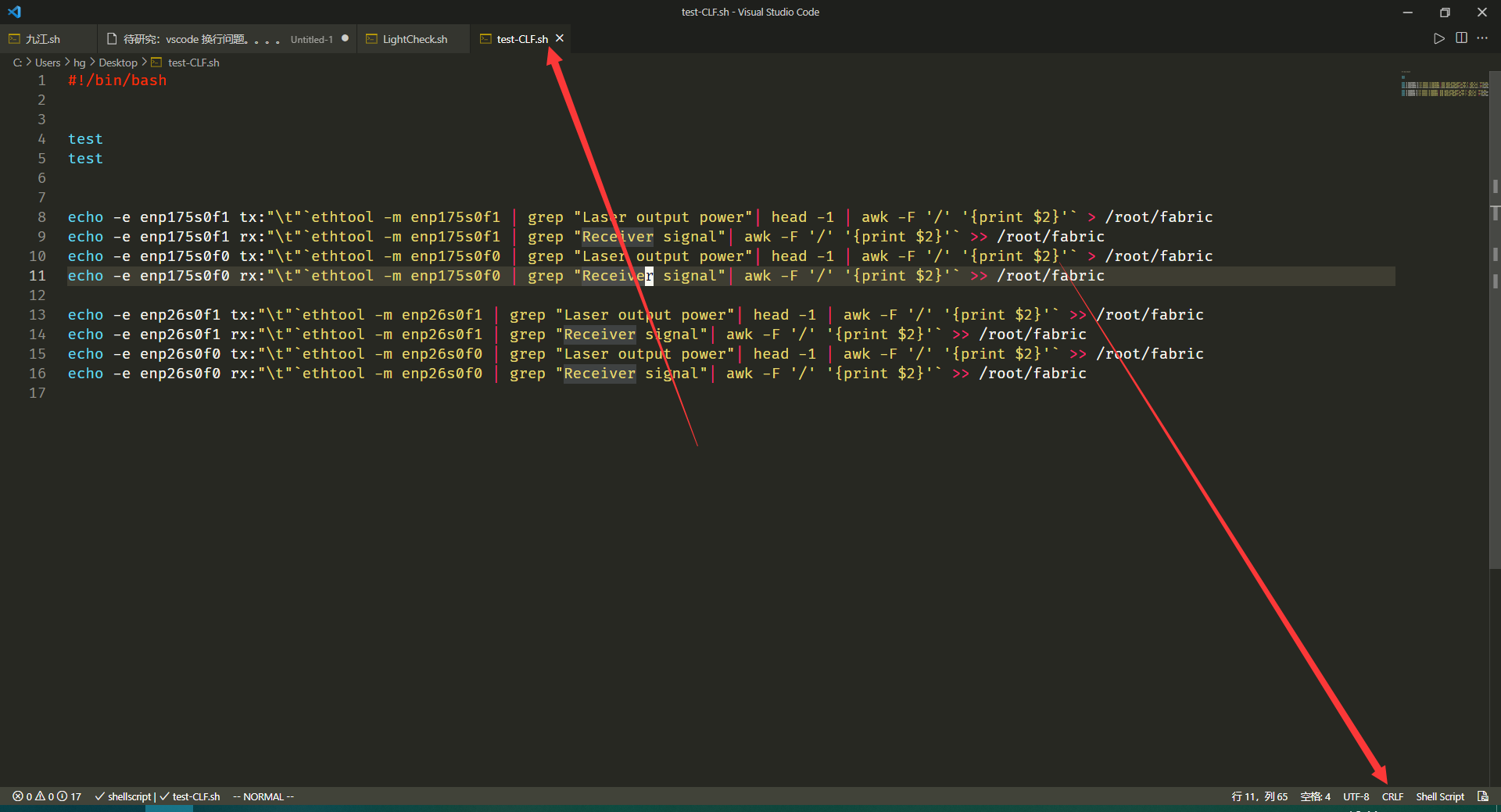Image resolution: width=1501 pixels, height=812 pixels.
Task: Click the shellscript check status item
Action: point(123,796)
